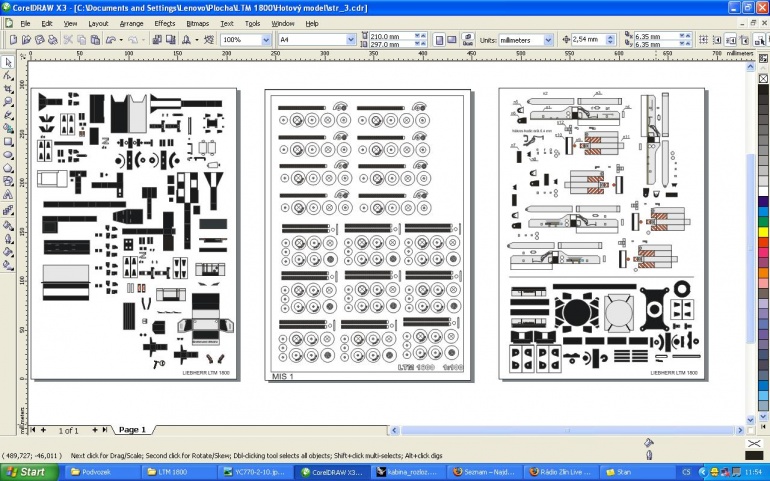Click the Undo icon
Image resolution: width=770 pixels, height=481 pixels.
pyautogui.click(x=111, y=40)
